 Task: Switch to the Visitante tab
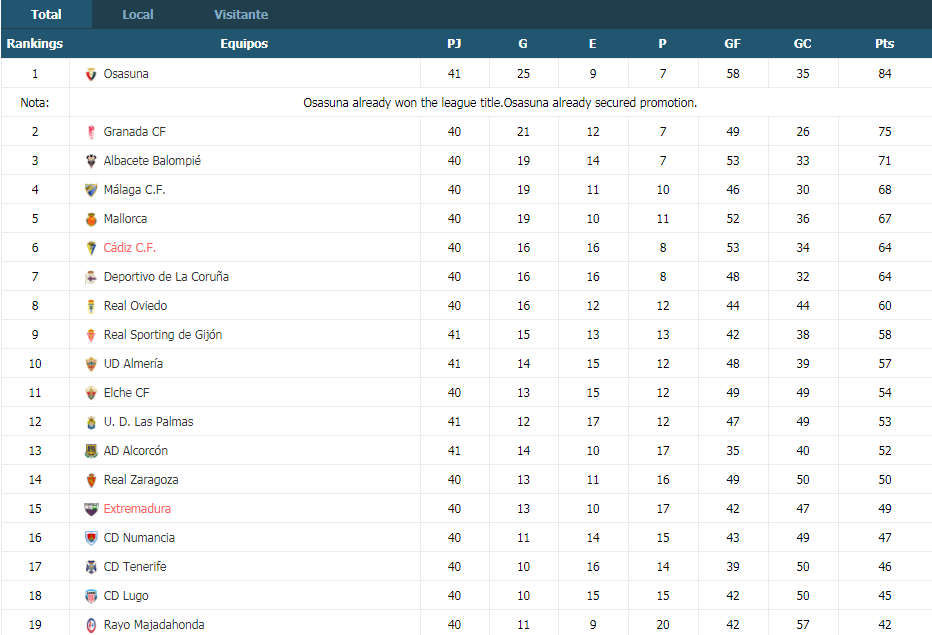(x=241, y=14)
